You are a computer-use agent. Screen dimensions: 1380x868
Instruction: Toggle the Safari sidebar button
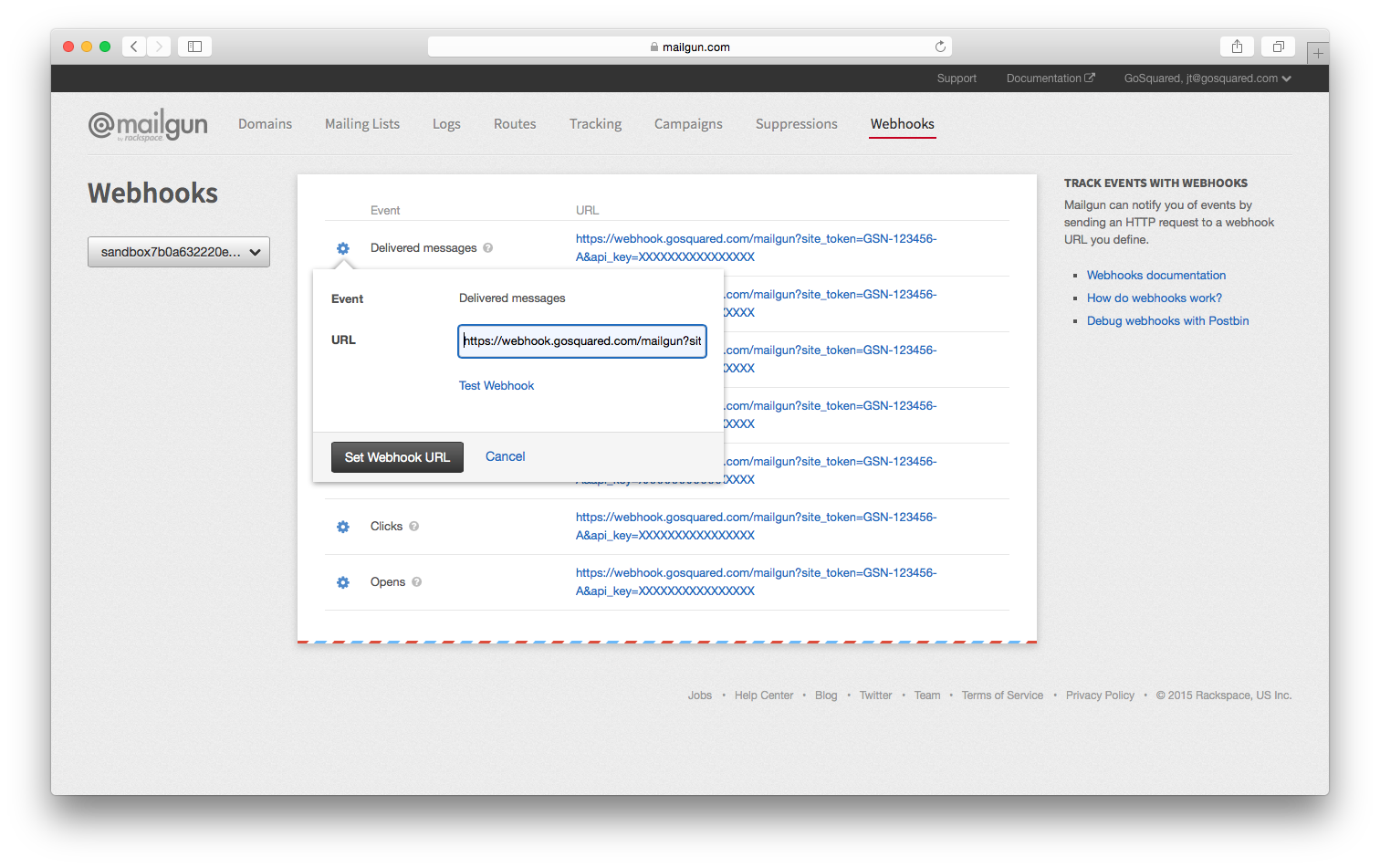(194, 47)
